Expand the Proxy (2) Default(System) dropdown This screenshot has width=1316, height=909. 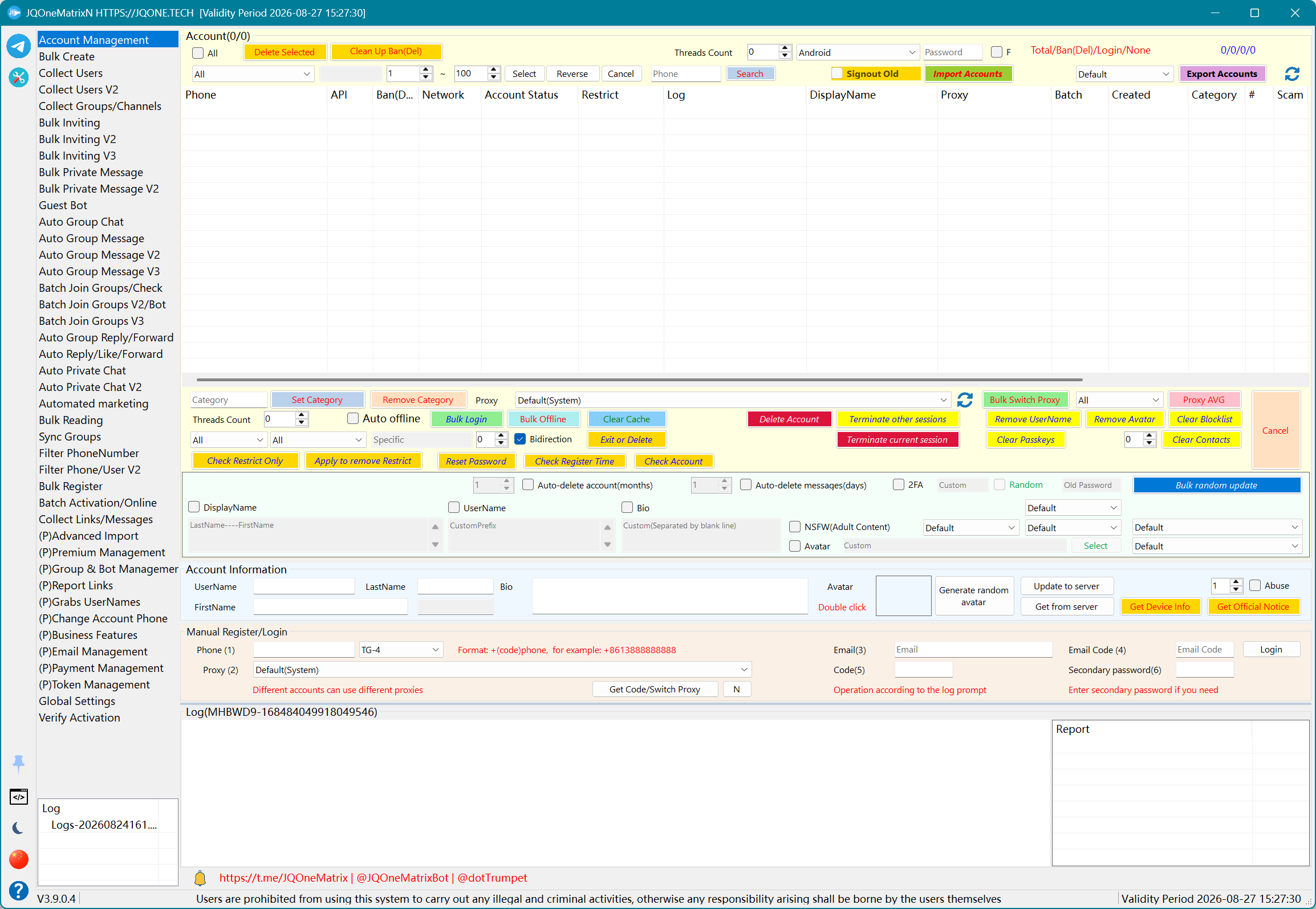(x=502, y=670)
